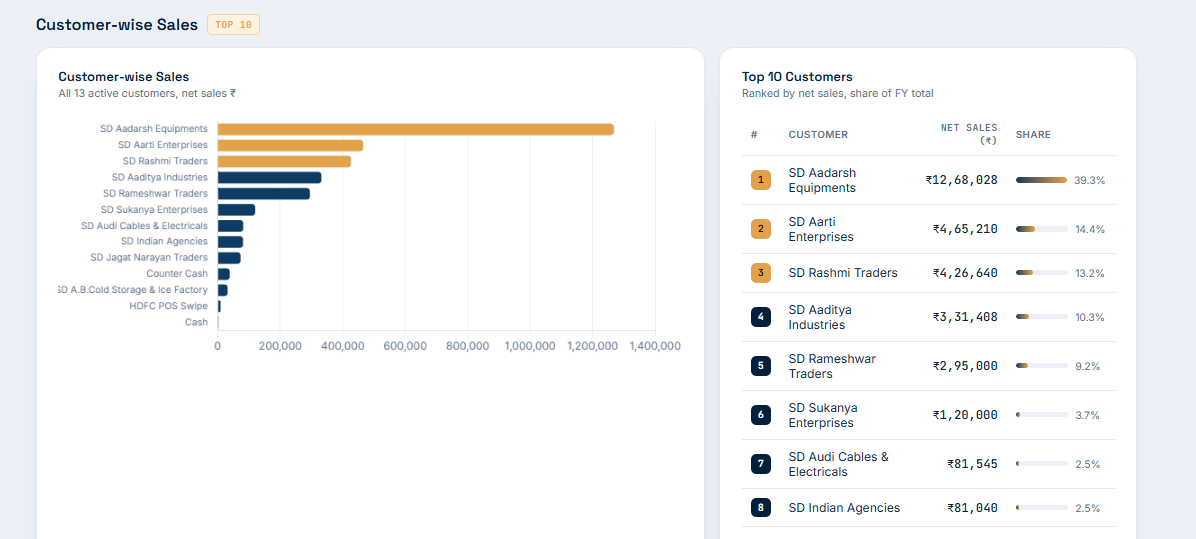This screenshot has height=539, width=1196.
Task: Click the CUSTOMER column header
Action: tap(818, 135)
